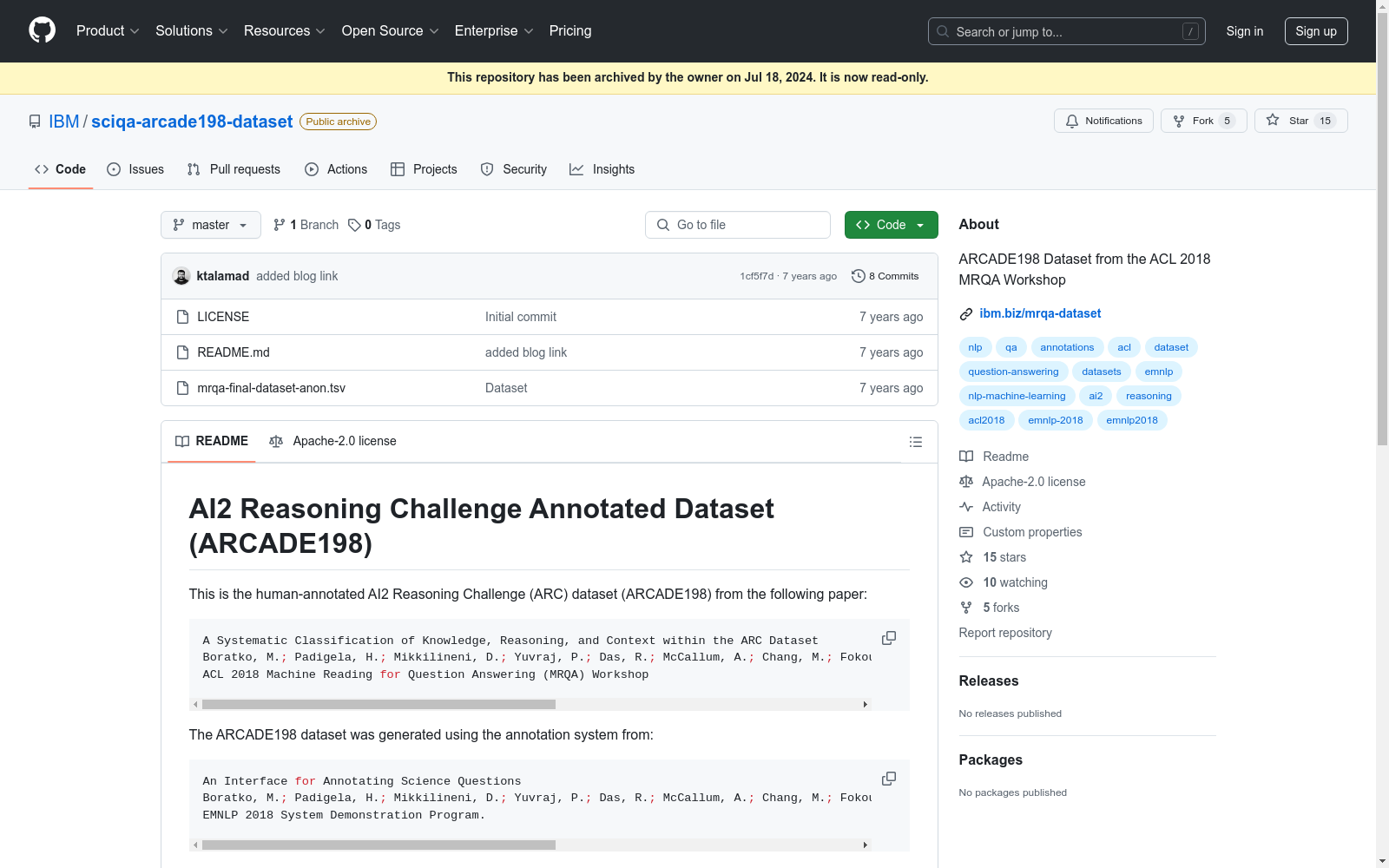The width and height of the screenshot is (1389, 868).
Task: Switch to the Security tab
Action: 514,169
